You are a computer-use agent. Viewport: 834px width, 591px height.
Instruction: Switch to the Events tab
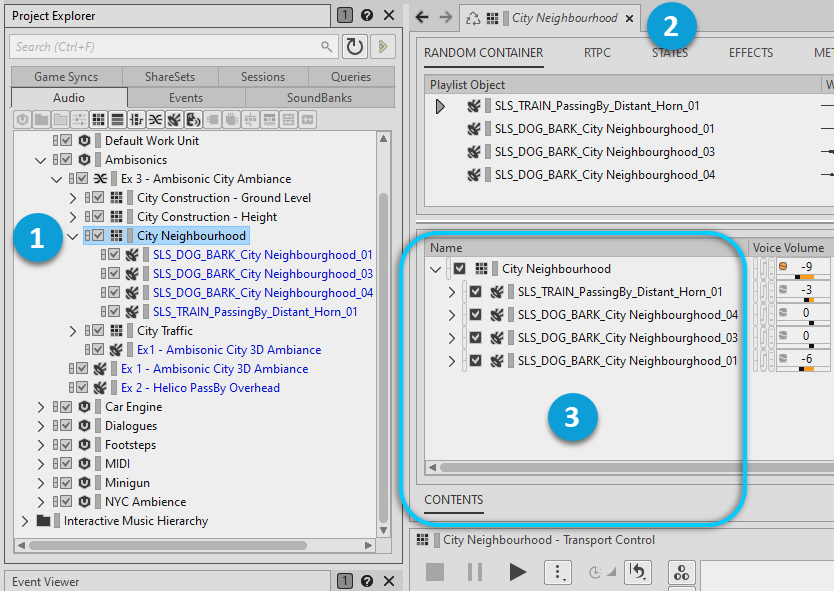186,98
